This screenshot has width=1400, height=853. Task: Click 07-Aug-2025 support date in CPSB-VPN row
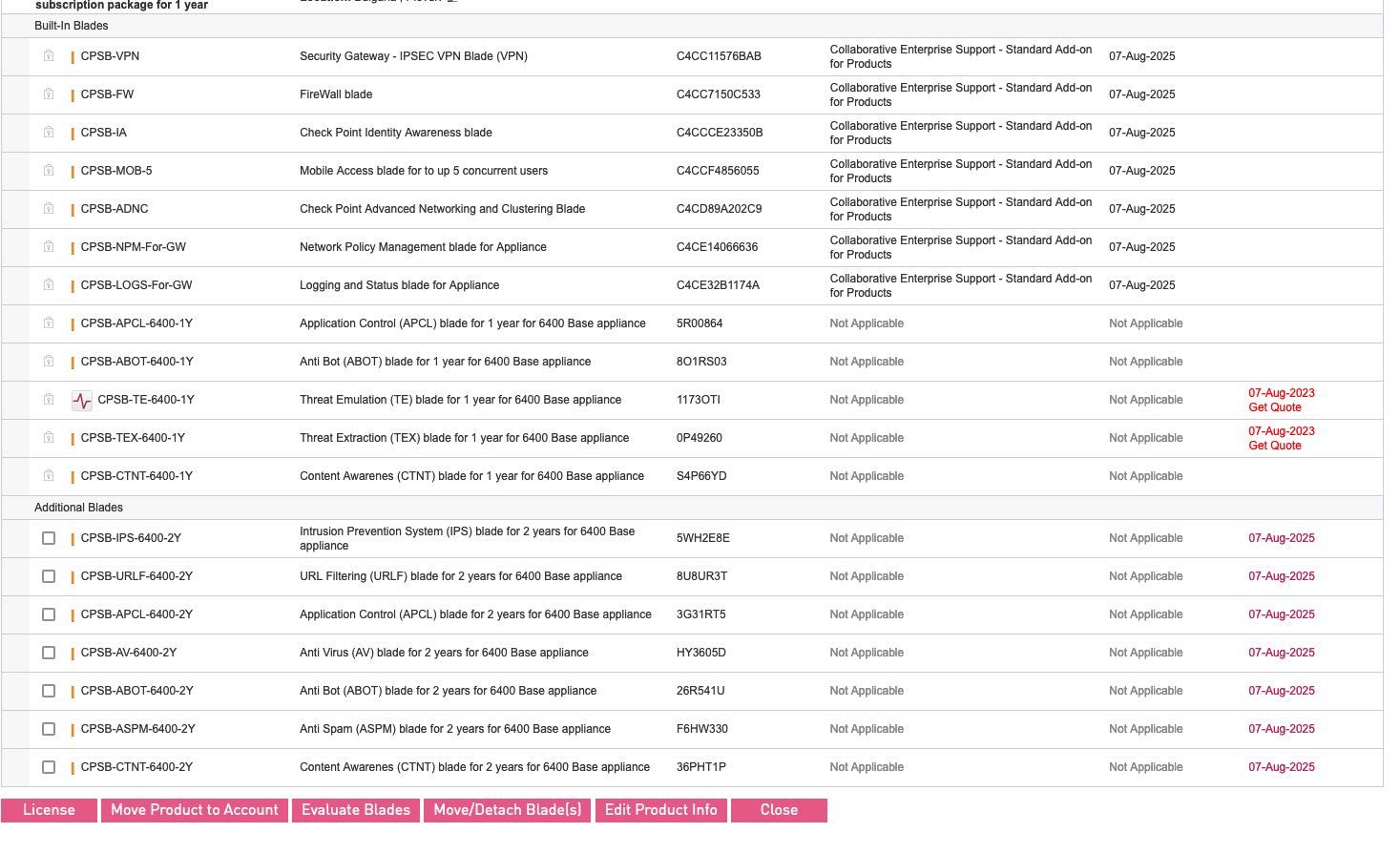1142,56
